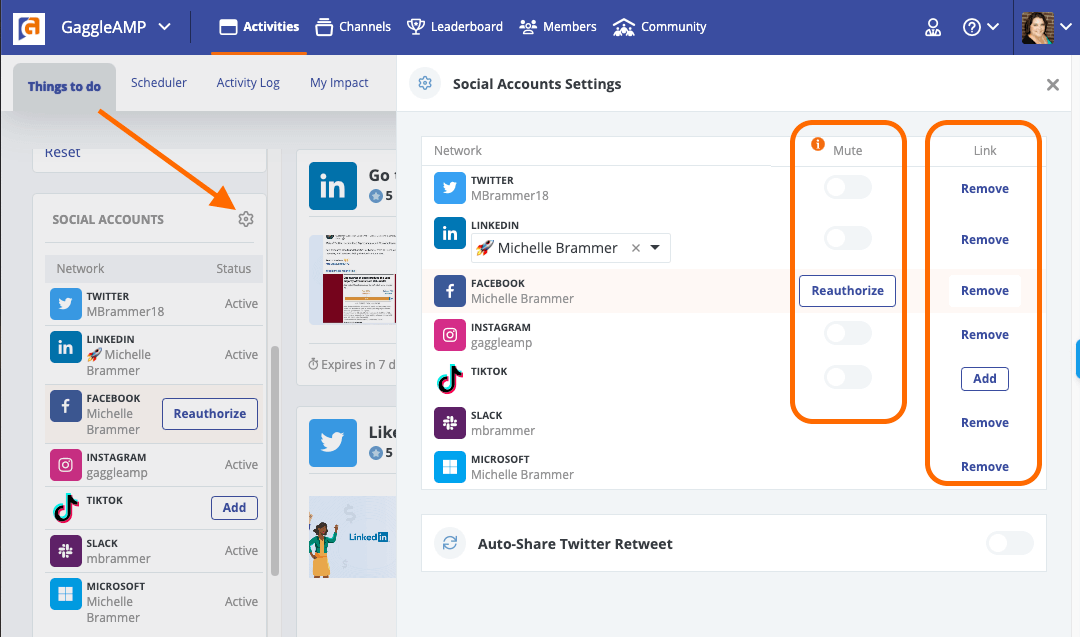The image size is (1080, 637).
Task: Click Microsoft icon in settings table
Action: click(x=450, y=467)
